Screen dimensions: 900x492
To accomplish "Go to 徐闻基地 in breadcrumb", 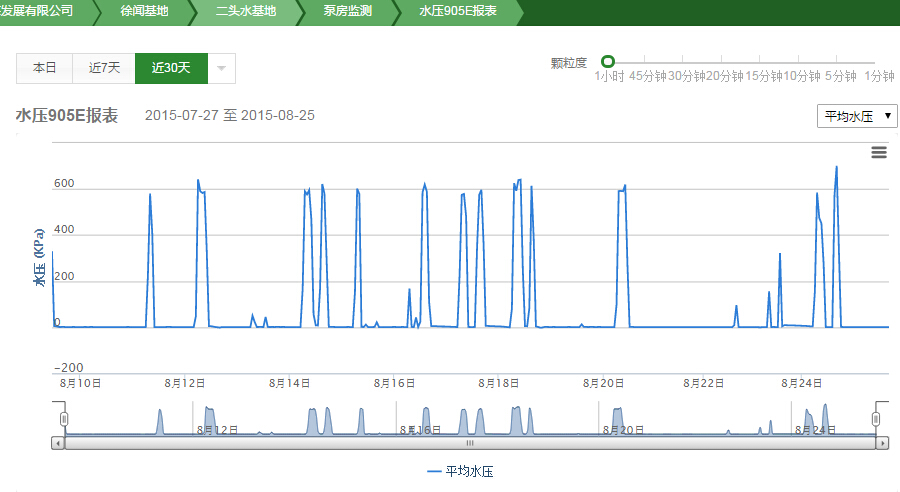I will (x=144, y=12).
